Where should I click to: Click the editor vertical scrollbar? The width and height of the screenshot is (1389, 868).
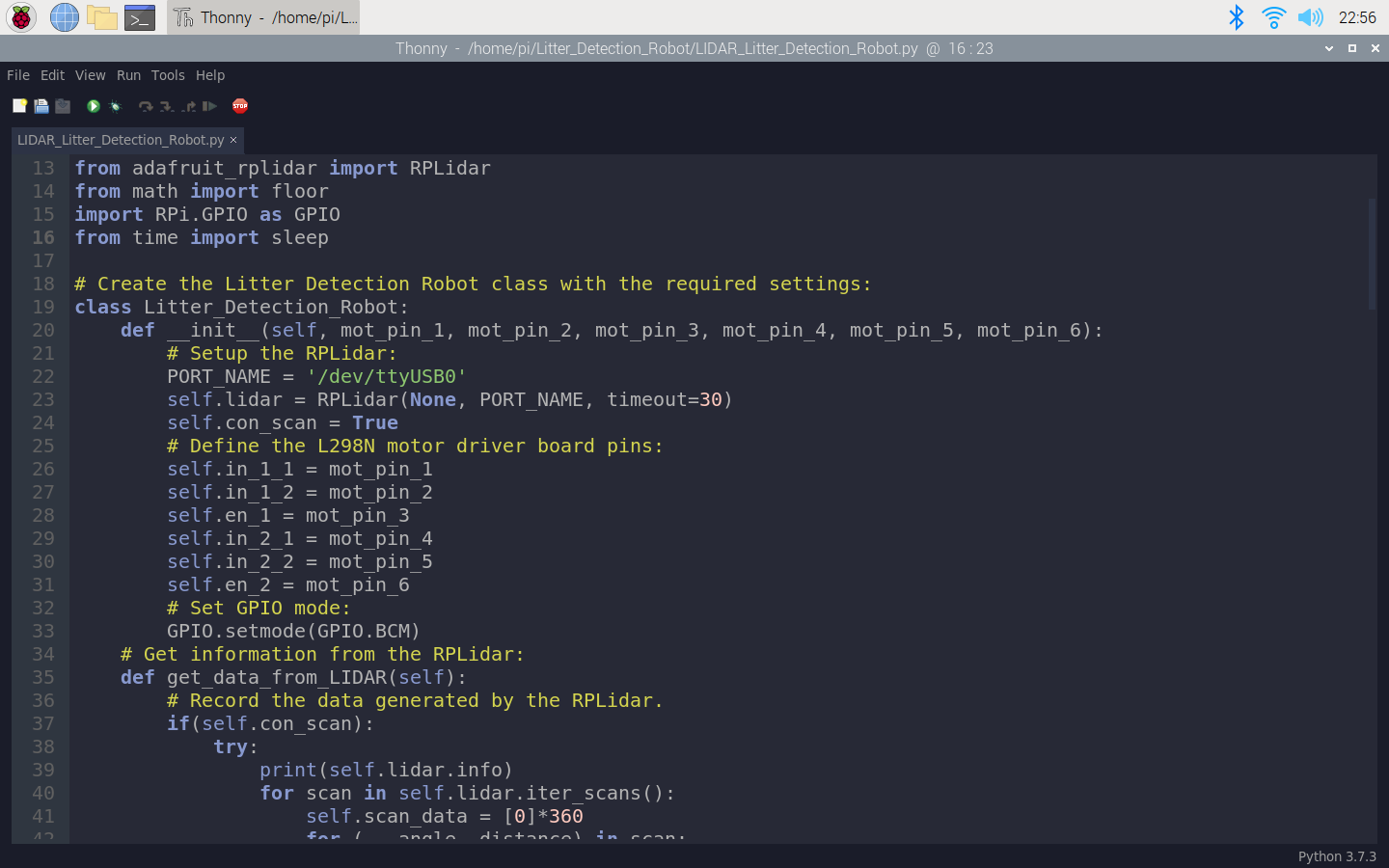tap(1372, 255)
